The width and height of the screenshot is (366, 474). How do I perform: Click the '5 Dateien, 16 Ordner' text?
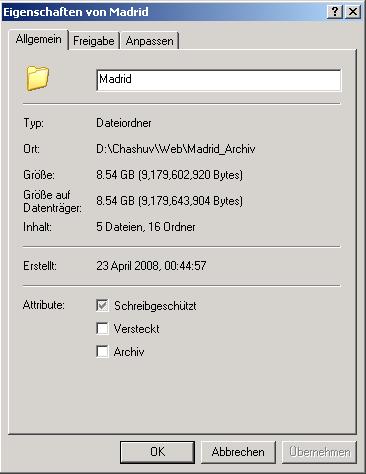146,227
